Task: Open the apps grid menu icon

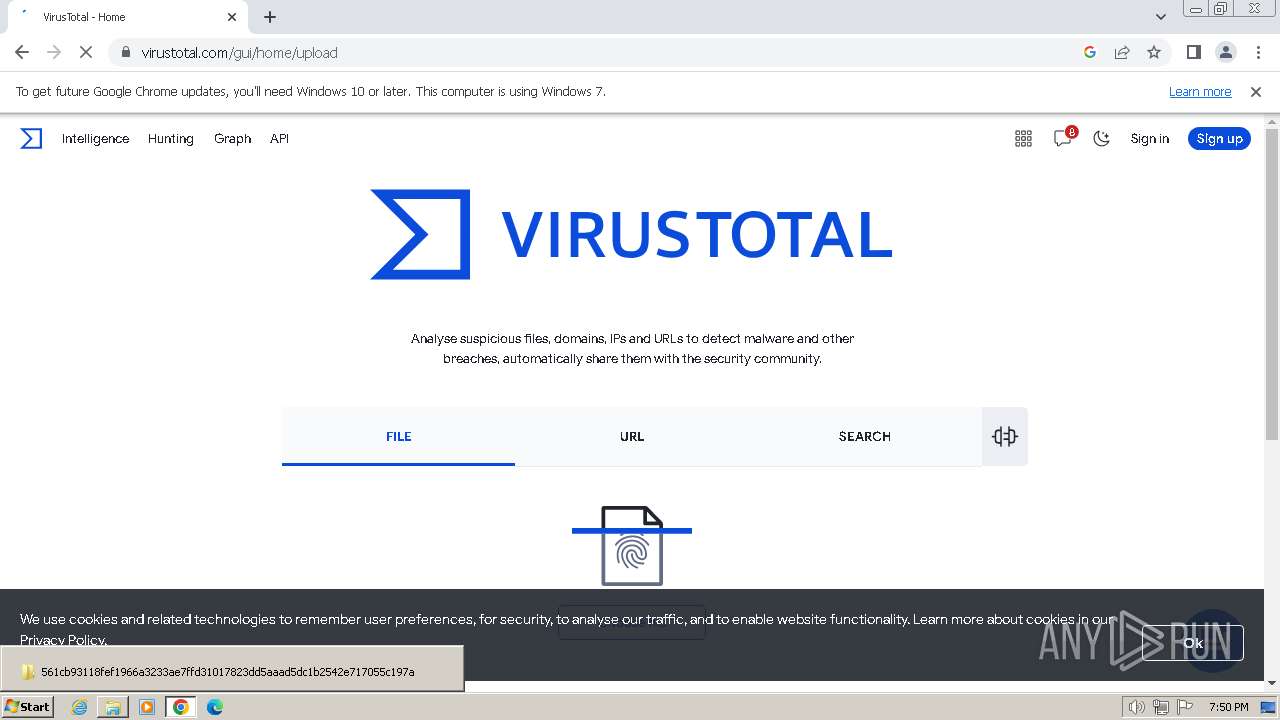Action: (x=1023, y=139)
